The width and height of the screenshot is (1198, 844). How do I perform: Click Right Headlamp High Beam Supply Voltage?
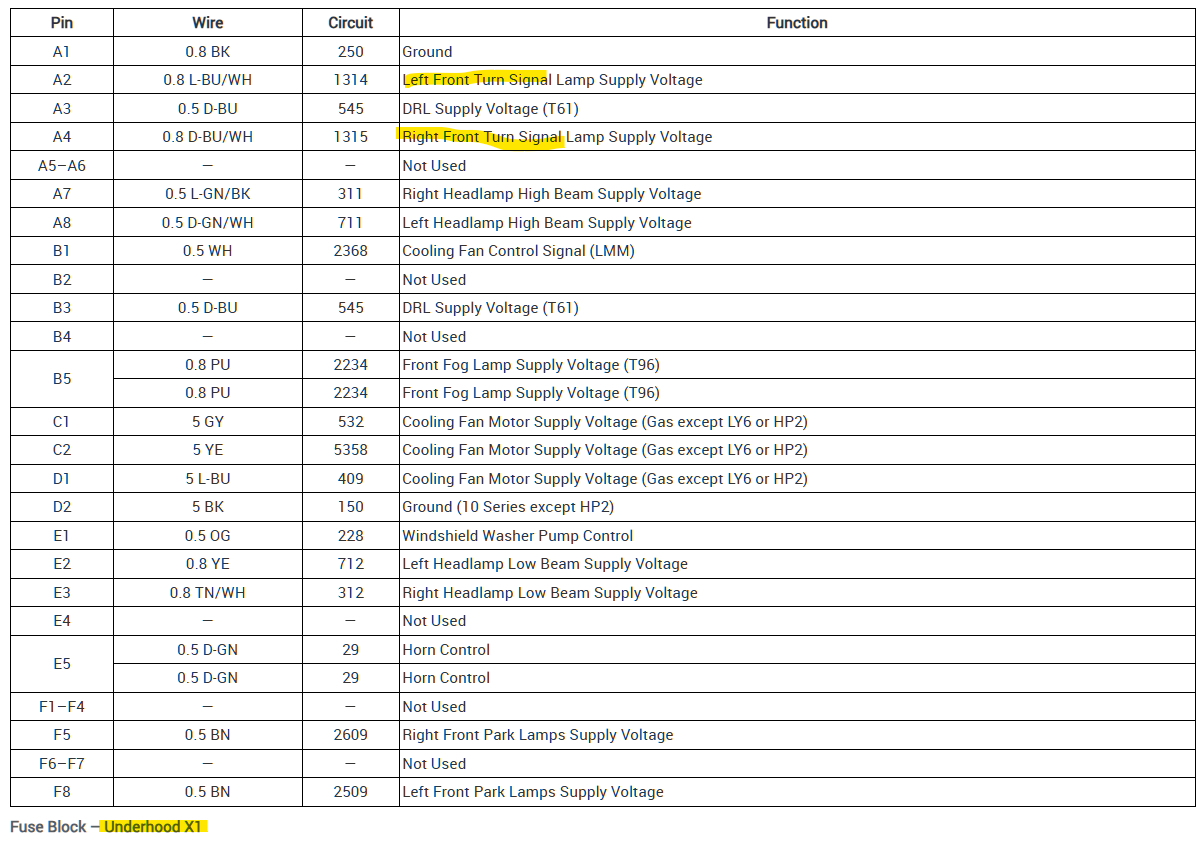click(x=552, y=194)
